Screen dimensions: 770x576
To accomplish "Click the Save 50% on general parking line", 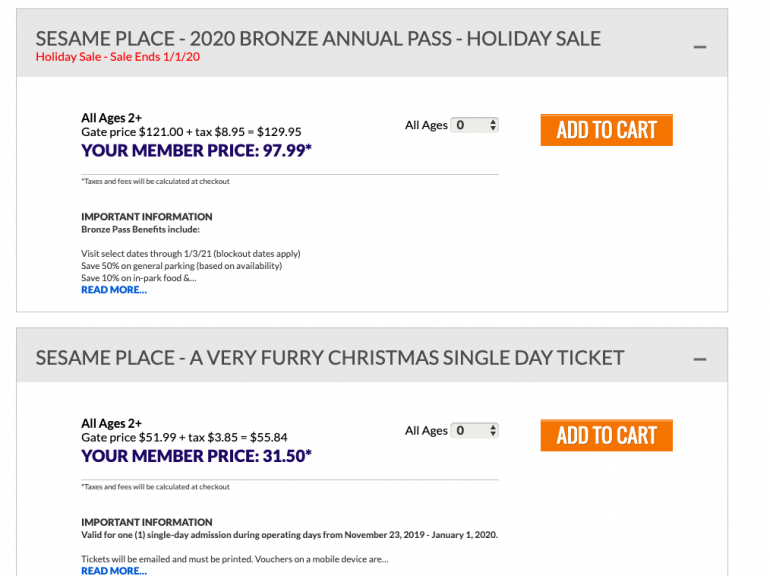I will [x=181, y=266].
